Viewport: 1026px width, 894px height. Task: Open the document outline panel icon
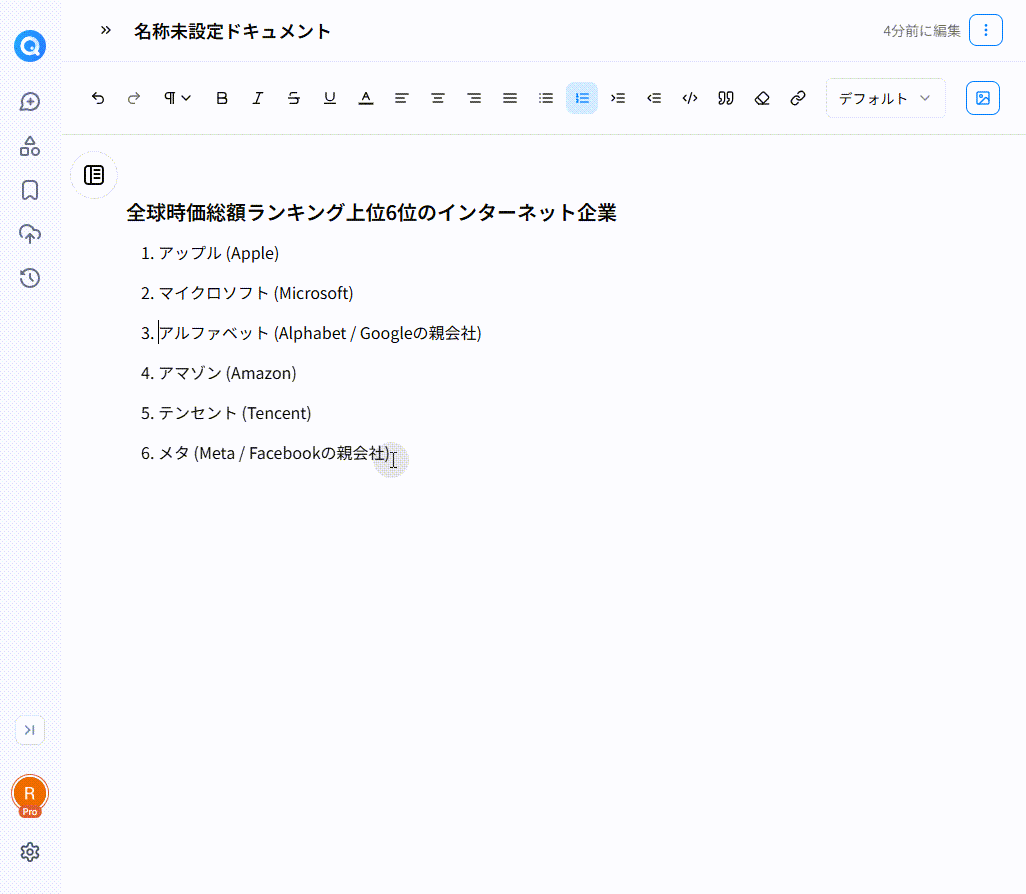point(94,175)
